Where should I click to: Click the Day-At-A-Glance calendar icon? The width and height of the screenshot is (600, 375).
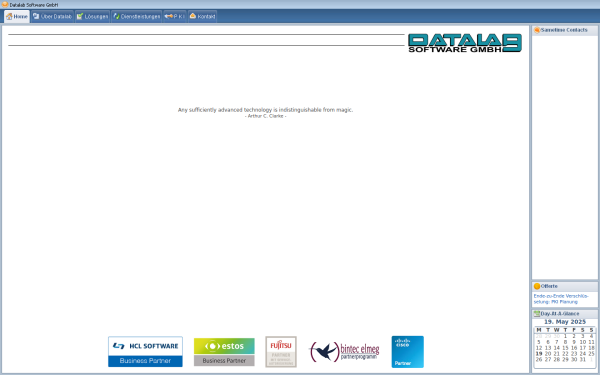click(x=537, y=314)
